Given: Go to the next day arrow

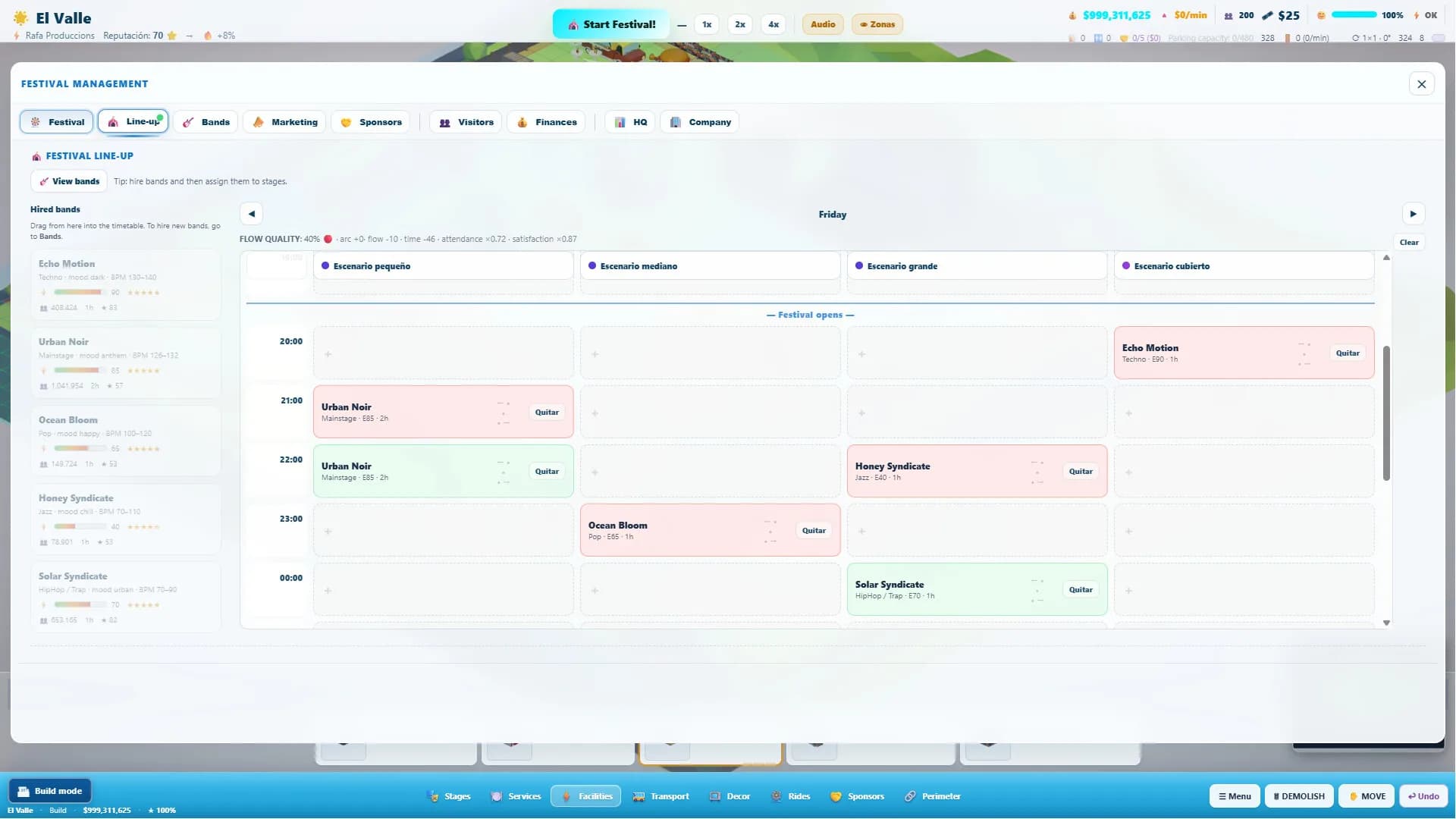Looking at the screenshot, I should pos(1414,214).
